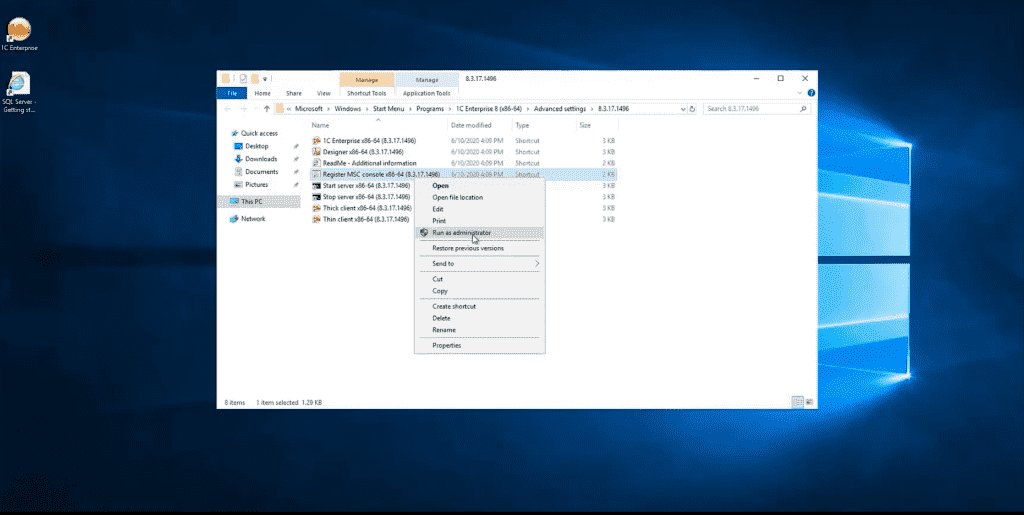Image resolution: width=1024 pixels, height=515 pixels.
Task: Click the Up one level arrow
Action: tap(266, 109)
